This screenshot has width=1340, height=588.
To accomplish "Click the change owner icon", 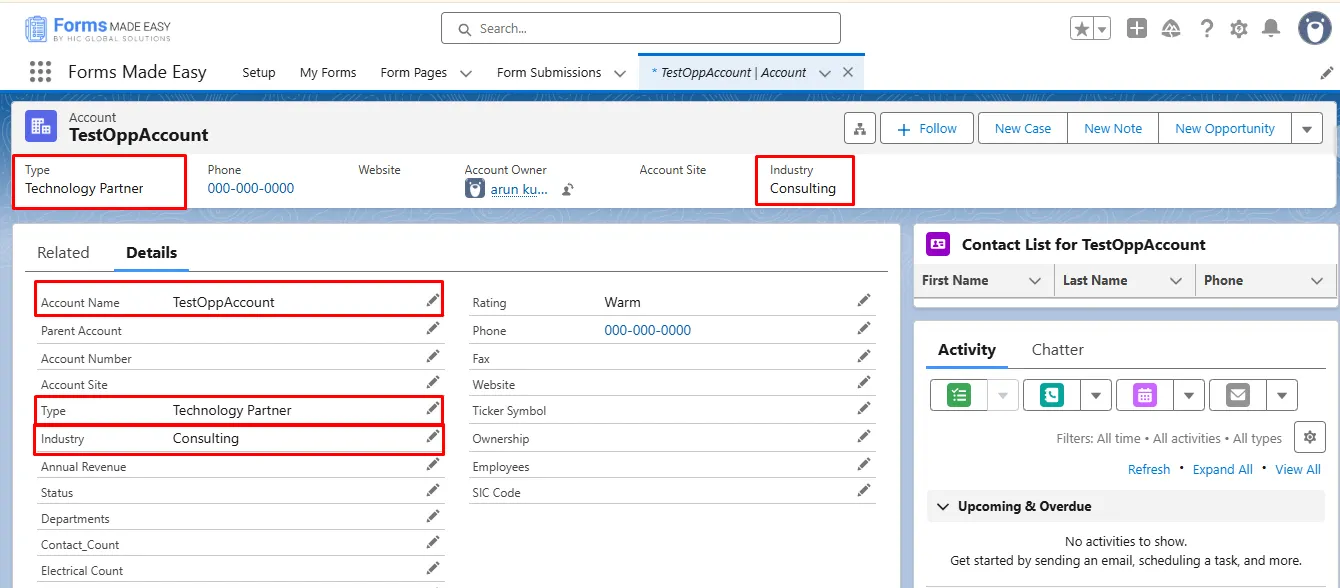I will coord(568,189).
